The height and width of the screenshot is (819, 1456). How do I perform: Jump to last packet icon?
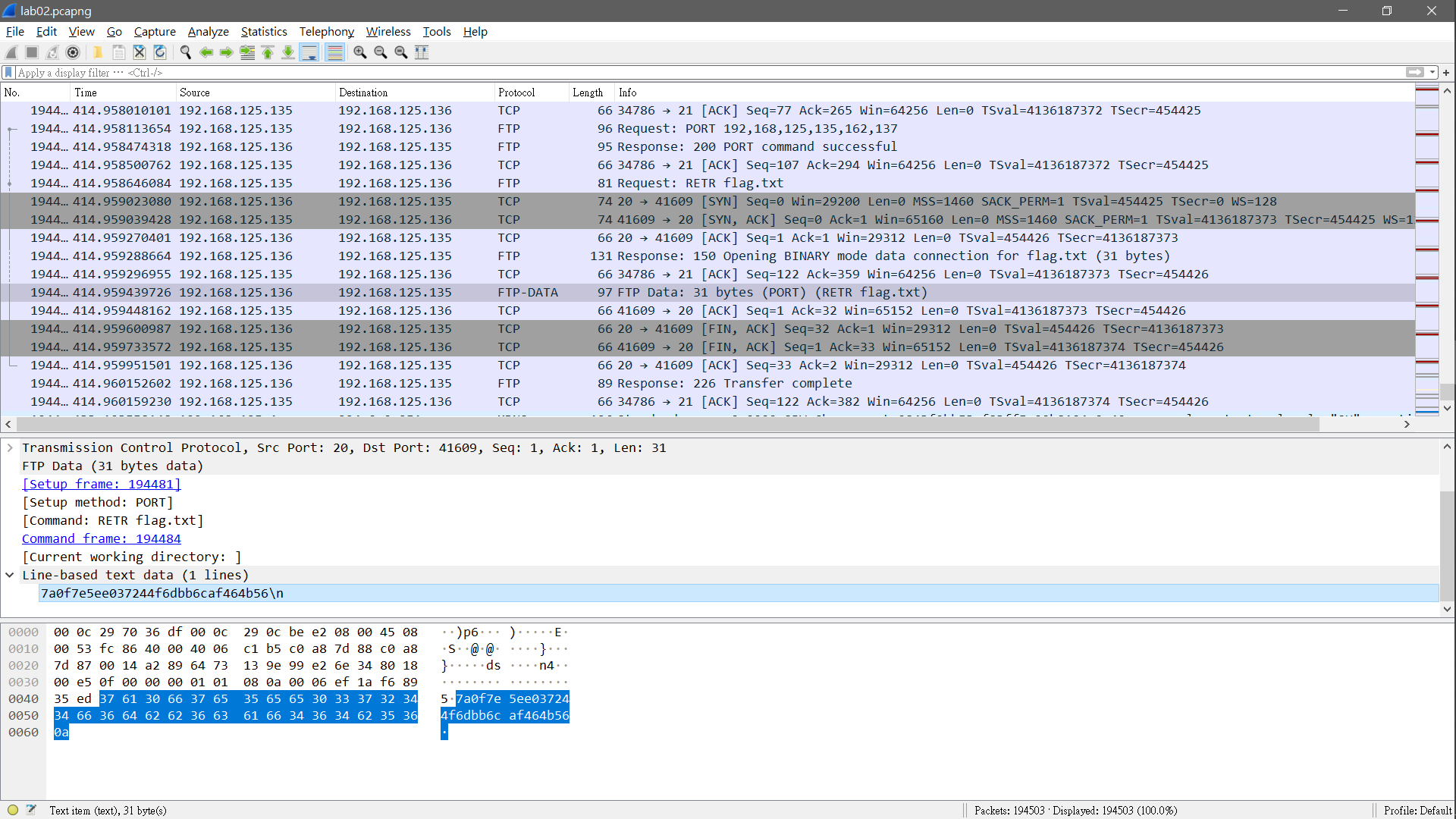pos(288,52)
